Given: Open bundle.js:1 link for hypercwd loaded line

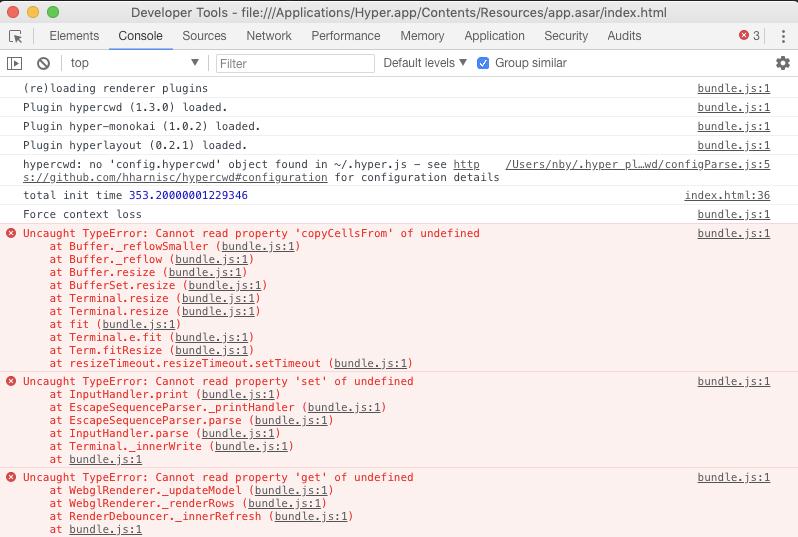Looking at the screenshot, I should pyautogui.click(x=733, y=107).
